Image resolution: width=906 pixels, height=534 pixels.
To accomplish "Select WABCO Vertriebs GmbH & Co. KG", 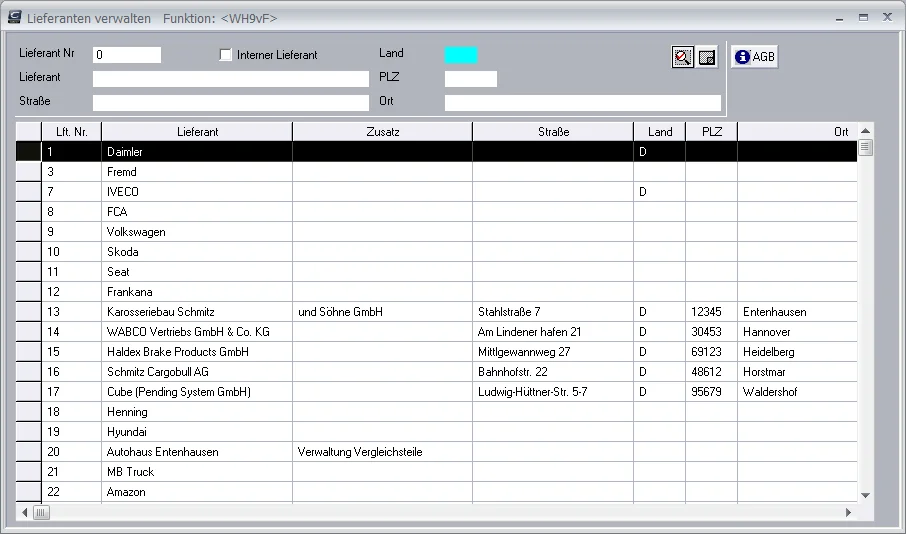I will click(x=197, y=332).
